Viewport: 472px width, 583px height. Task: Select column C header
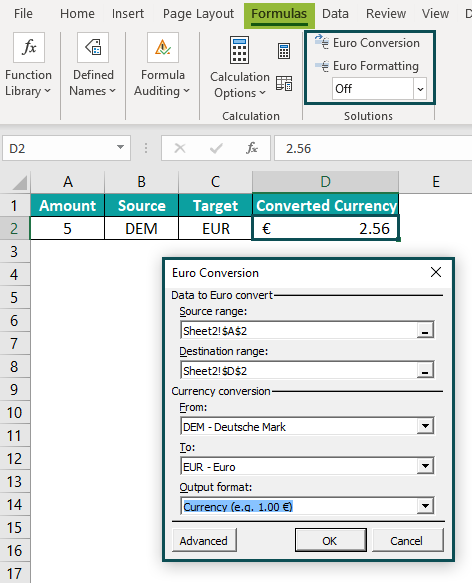click(x=215, y=182)
